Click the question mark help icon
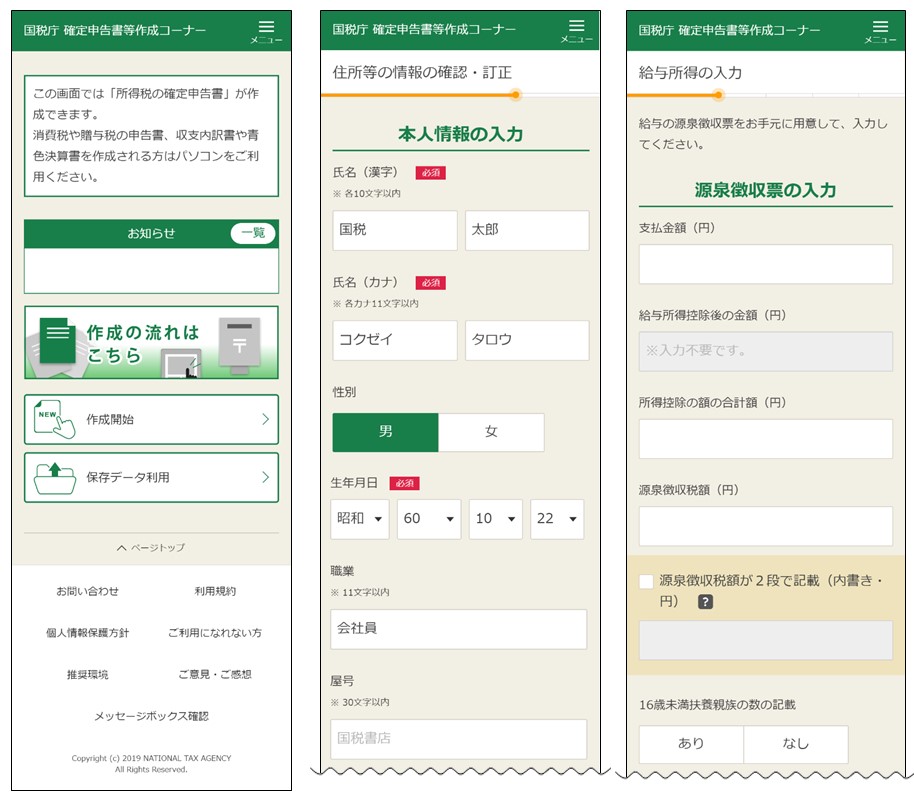Viewport: 914px width, 804px height. pos(705,602)
